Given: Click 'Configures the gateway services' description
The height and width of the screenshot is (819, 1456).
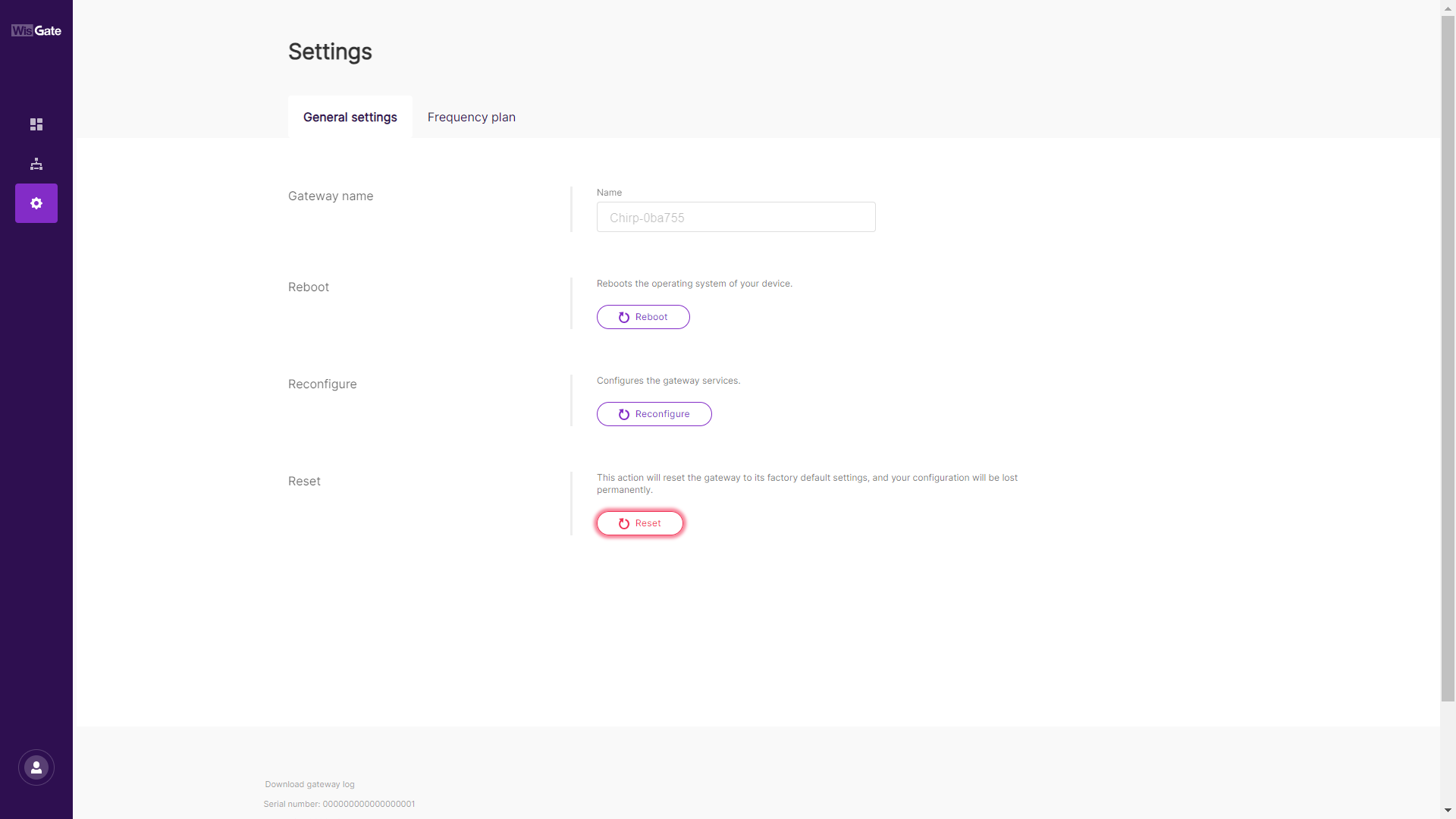Looking at the screenshot, I should (668, 381).
